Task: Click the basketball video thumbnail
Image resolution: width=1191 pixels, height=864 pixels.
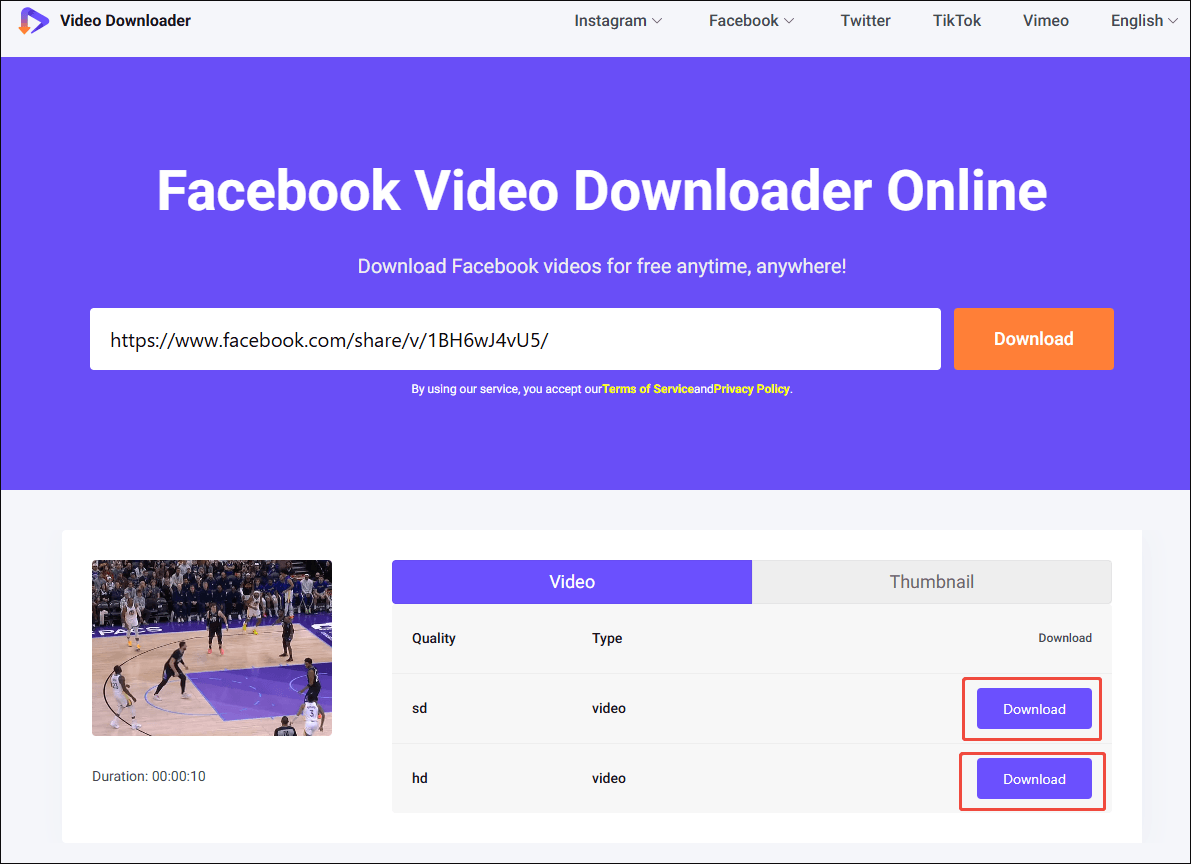Action: point(212,648)
